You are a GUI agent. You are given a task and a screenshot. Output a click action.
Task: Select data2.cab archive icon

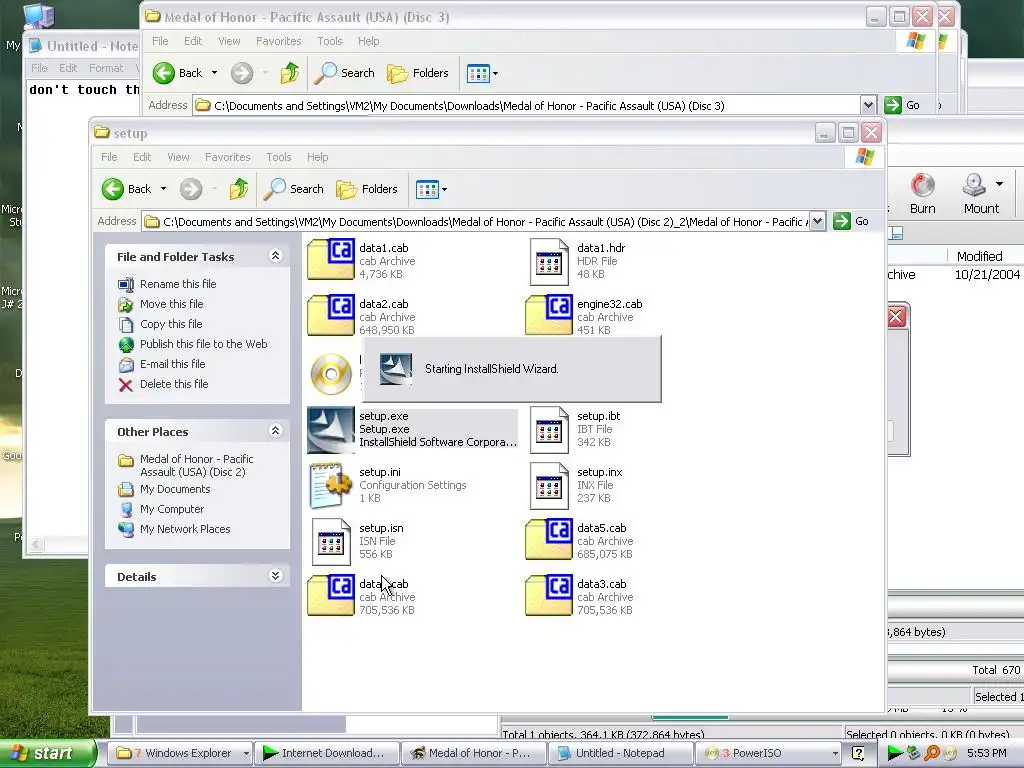click(331, 315)
